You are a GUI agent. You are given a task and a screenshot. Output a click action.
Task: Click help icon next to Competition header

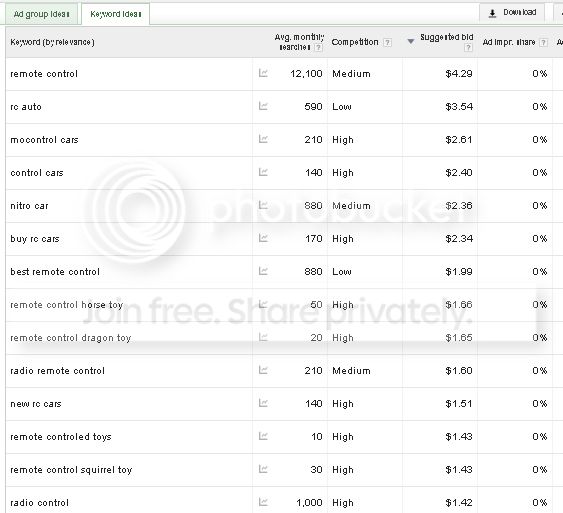pyautogui.click(x=387, y=42)
